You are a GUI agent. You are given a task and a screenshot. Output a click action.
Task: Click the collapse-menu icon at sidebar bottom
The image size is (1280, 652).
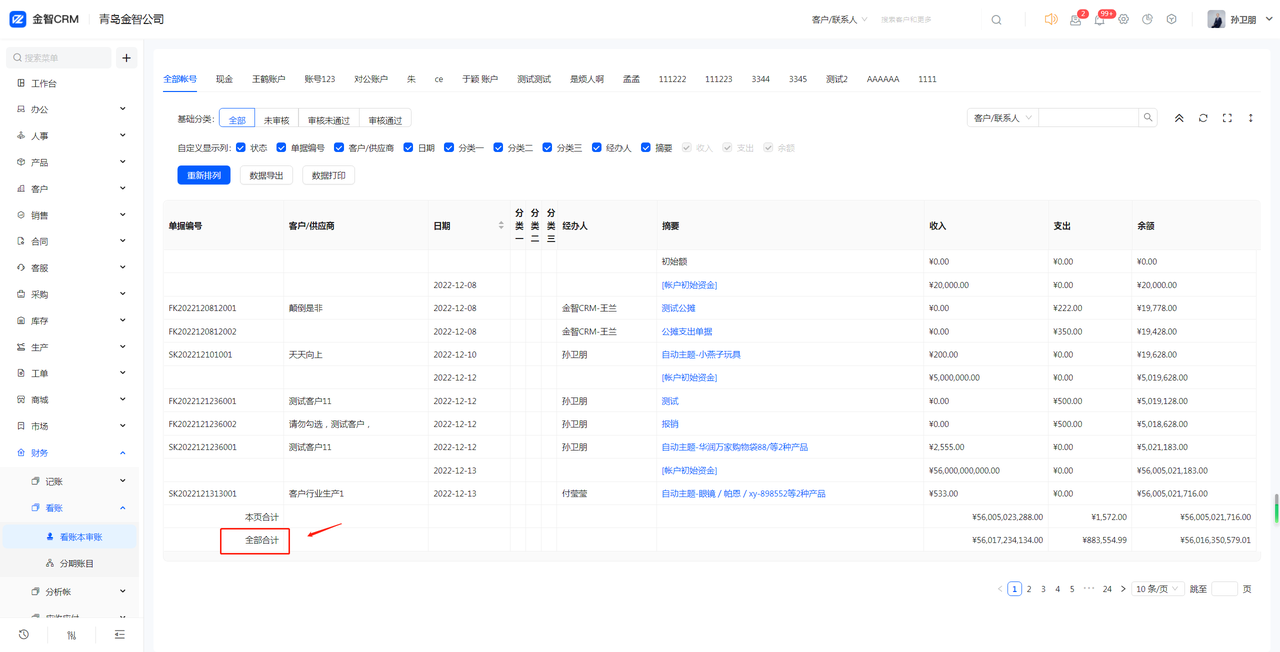(x=120, y=634)
